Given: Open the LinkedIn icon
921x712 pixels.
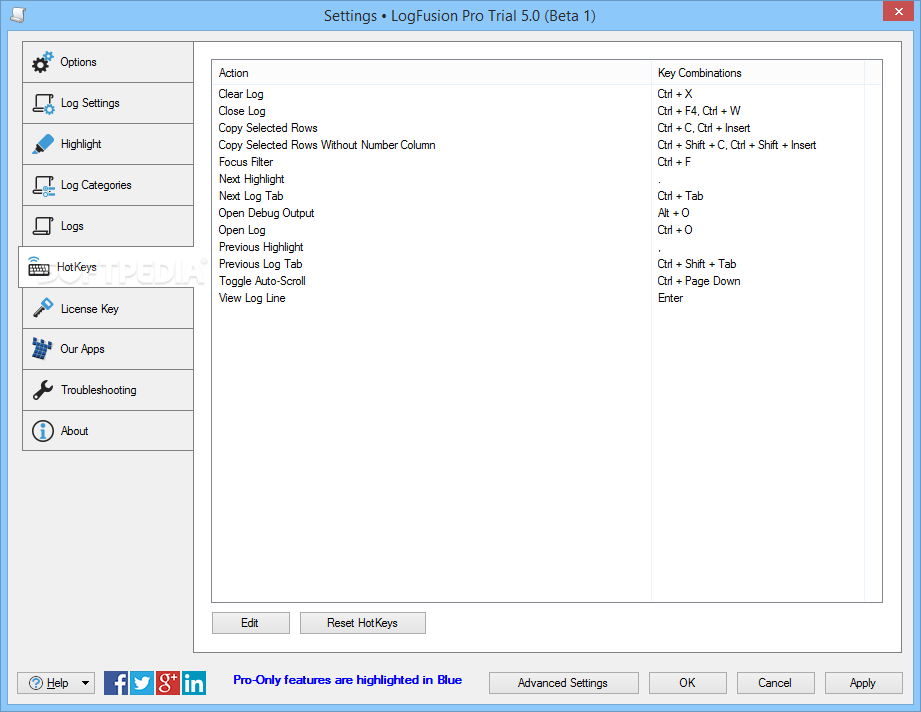Looking at the screenshot, I should tap(194, 683).
